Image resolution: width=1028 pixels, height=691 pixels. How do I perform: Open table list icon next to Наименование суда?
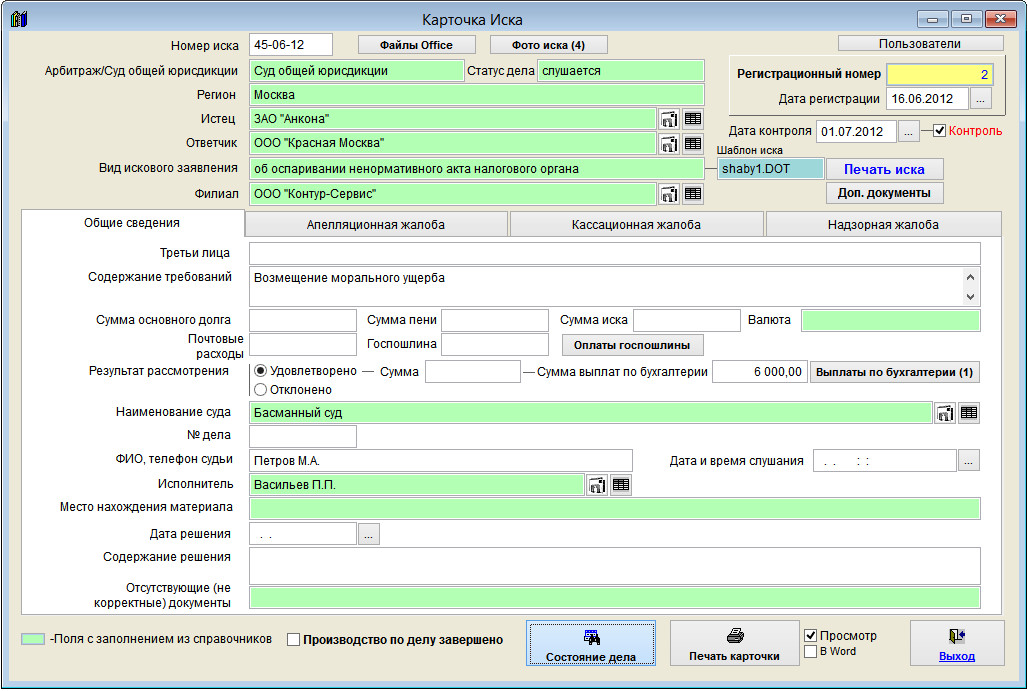[968, 413]
